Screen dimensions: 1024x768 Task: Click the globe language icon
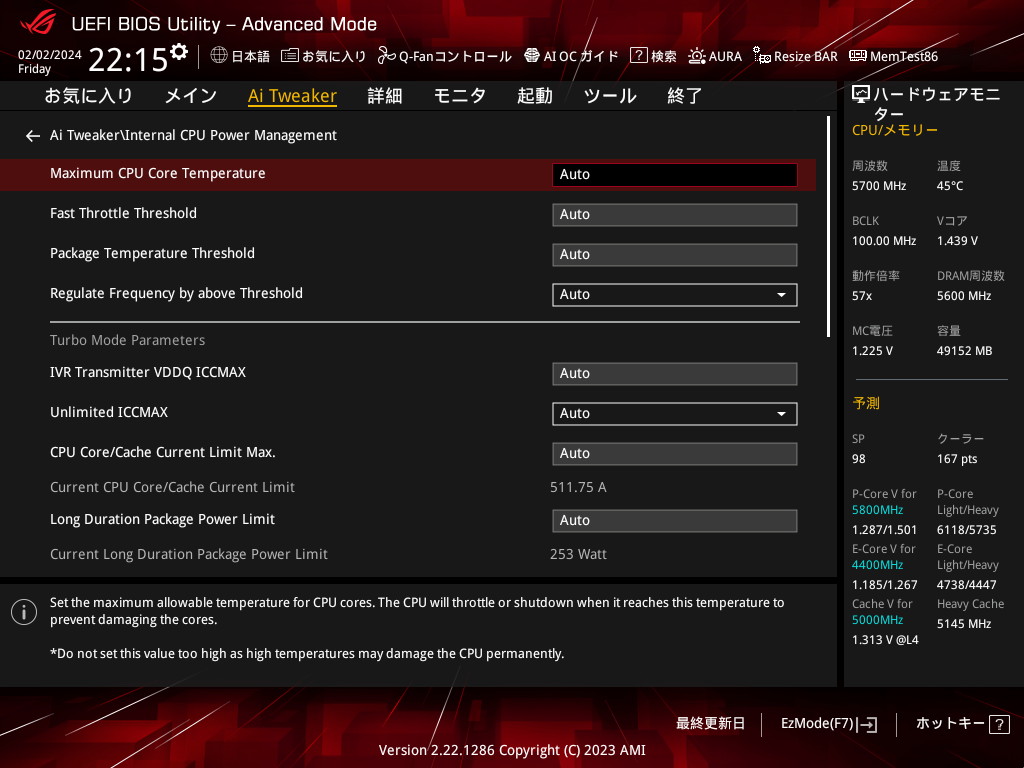[x=219, y=56]
